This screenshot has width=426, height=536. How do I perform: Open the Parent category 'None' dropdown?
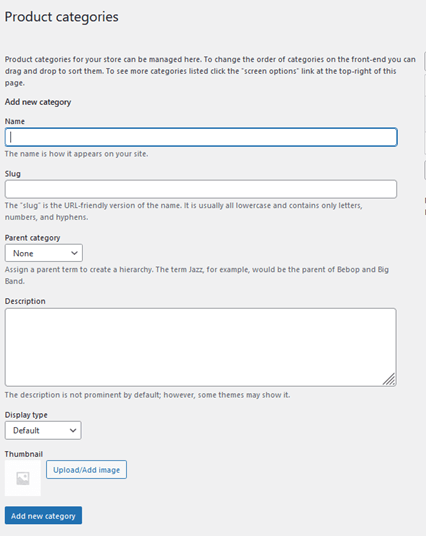tap(44, 253)
